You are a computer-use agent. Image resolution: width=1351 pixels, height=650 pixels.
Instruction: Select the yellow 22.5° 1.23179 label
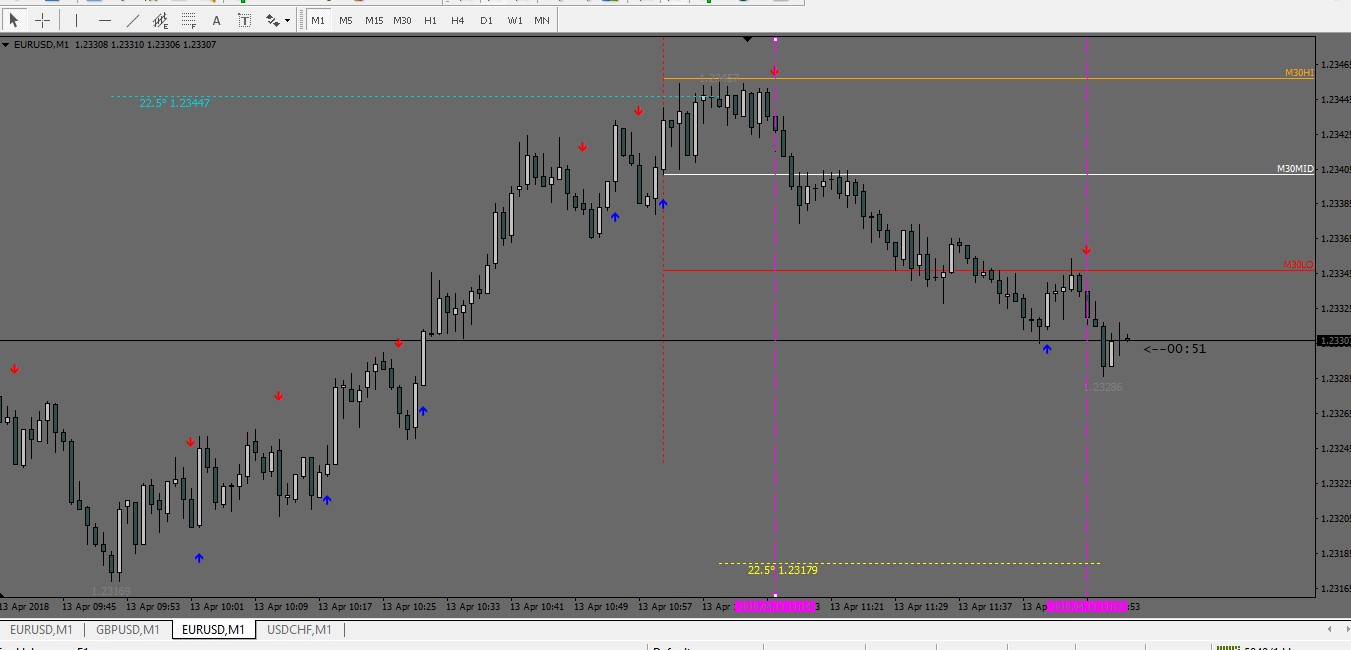pos(783,570)
